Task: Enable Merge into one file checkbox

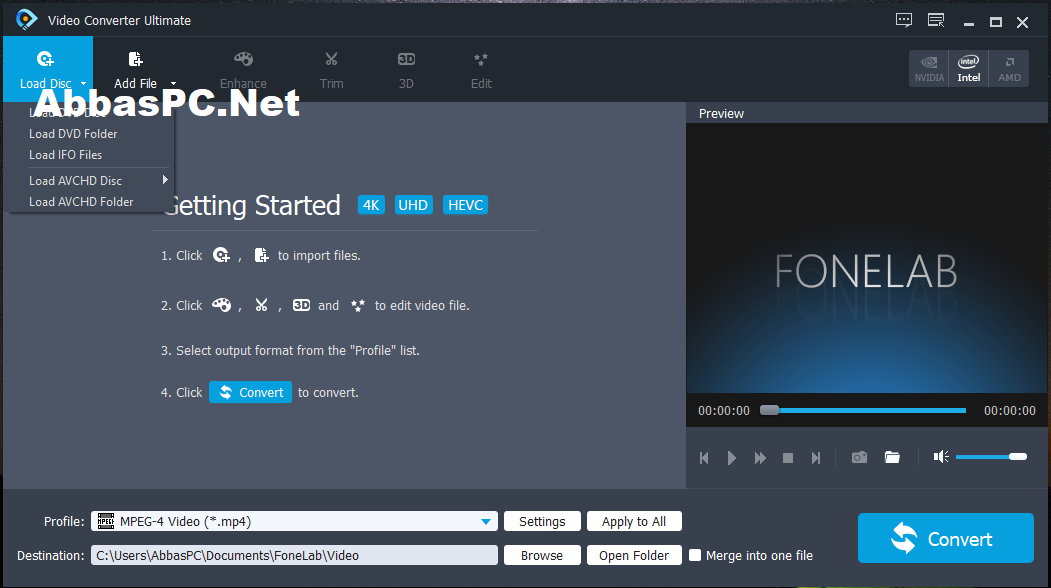Action: pos(695,555)
